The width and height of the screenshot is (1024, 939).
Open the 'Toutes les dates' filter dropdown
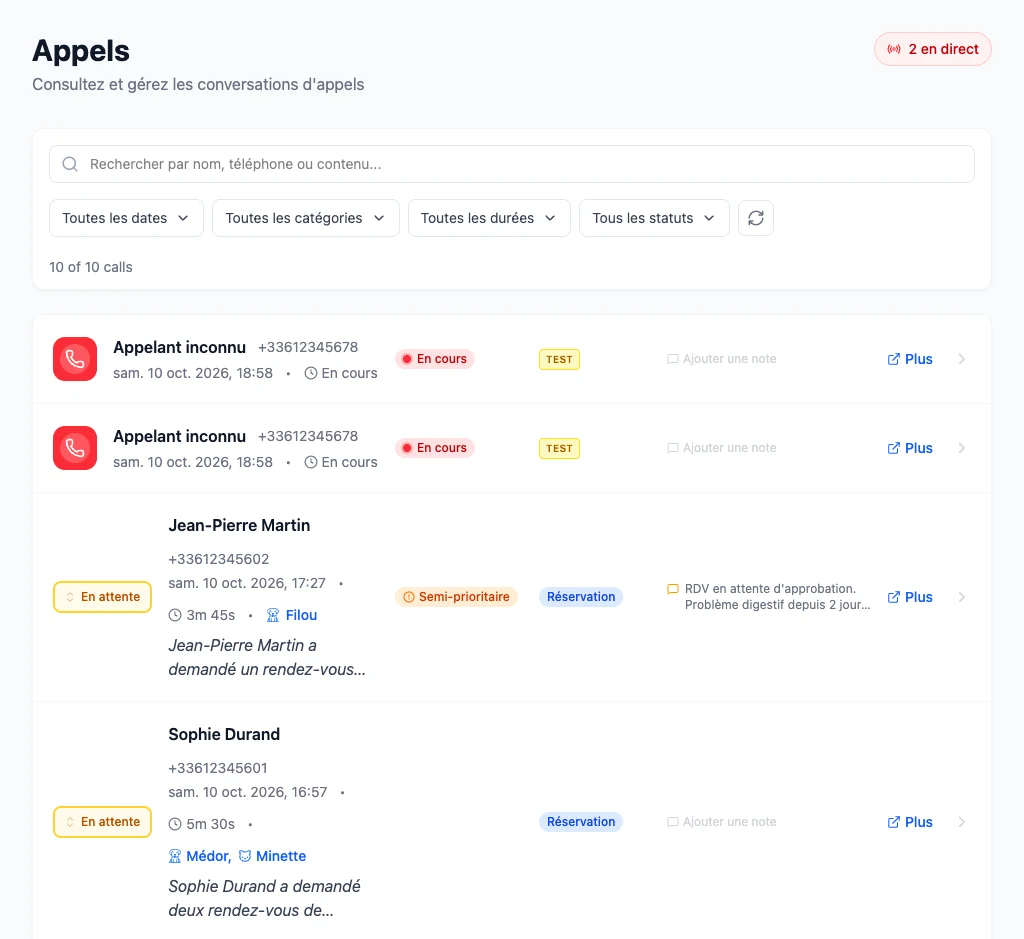126,218
